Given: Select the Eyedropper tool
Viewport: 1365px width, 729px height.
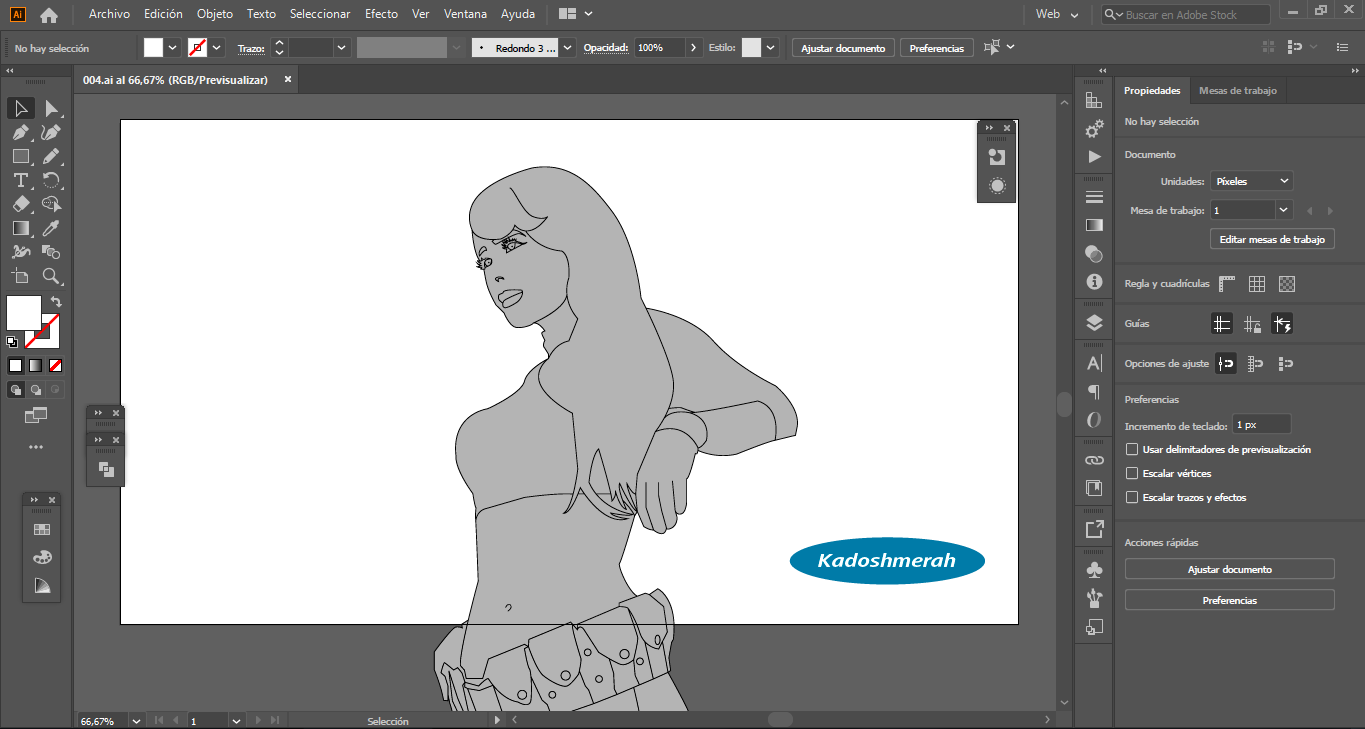Looking at the screenshot, I should [51, 228].
